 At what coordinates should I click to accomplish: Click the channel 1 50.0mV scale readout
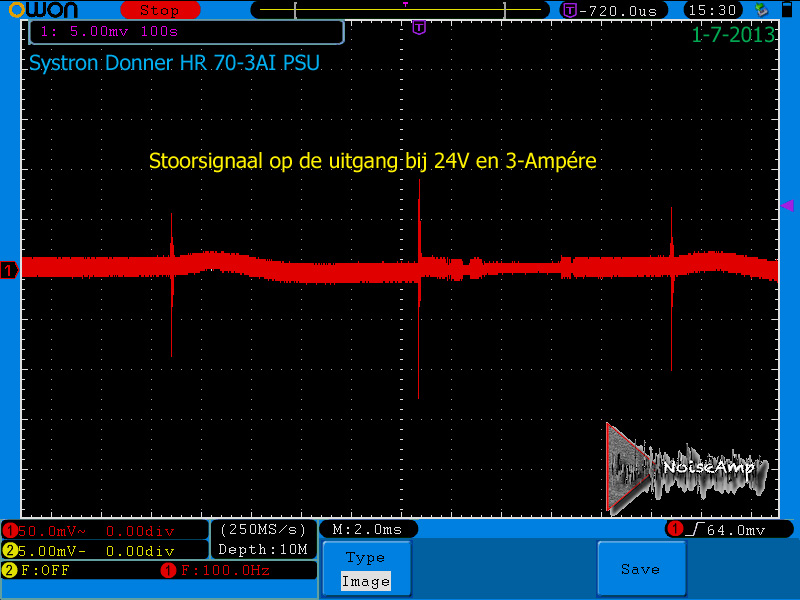105,531
